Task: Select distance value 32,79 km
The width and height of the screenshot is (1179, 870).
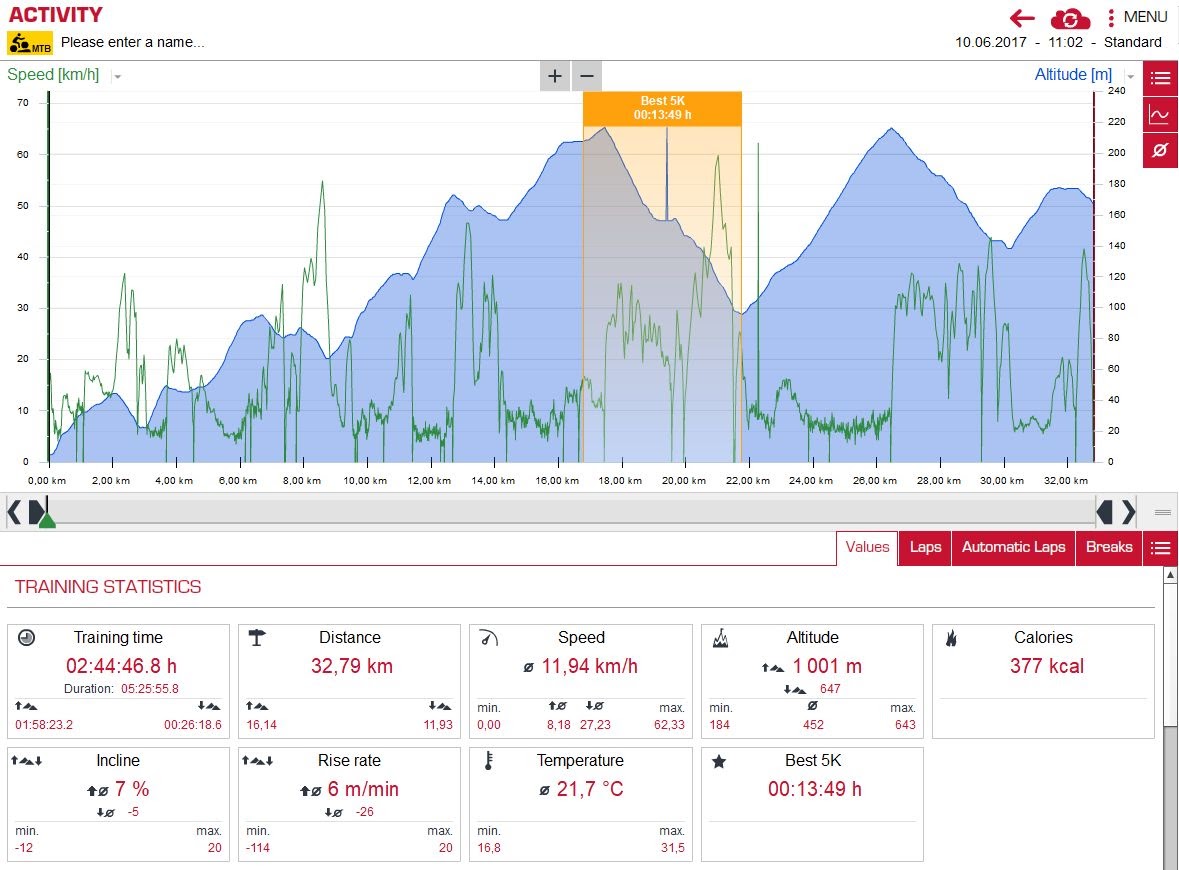Action: (x=352, y=665)
